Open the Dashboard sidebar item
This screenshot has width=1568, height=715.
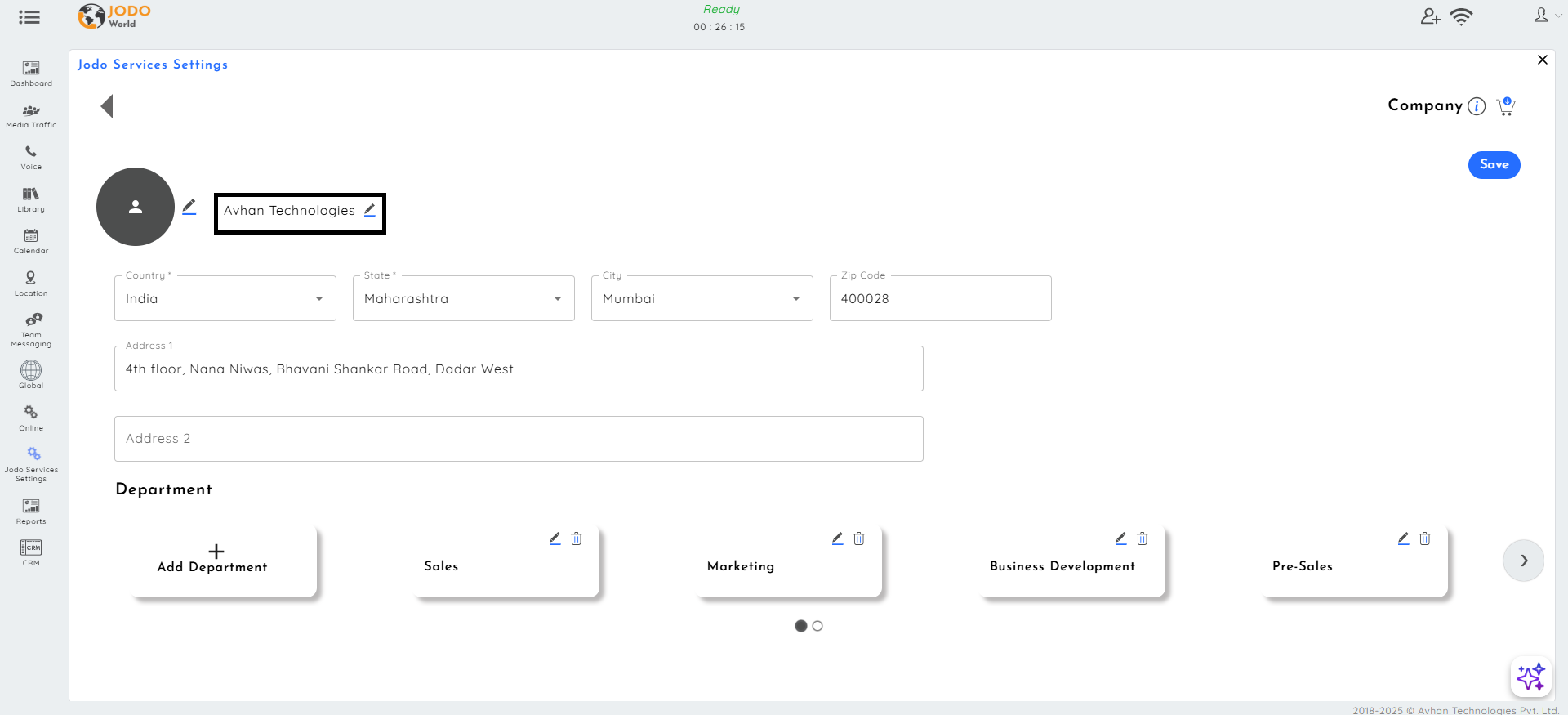[x=31, y=74]
